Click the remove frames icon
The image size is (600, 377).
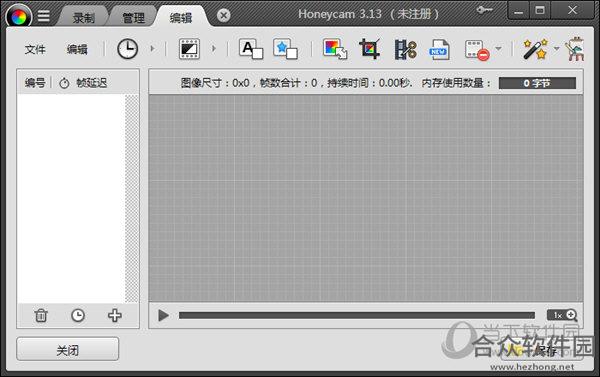pos(477,50)
